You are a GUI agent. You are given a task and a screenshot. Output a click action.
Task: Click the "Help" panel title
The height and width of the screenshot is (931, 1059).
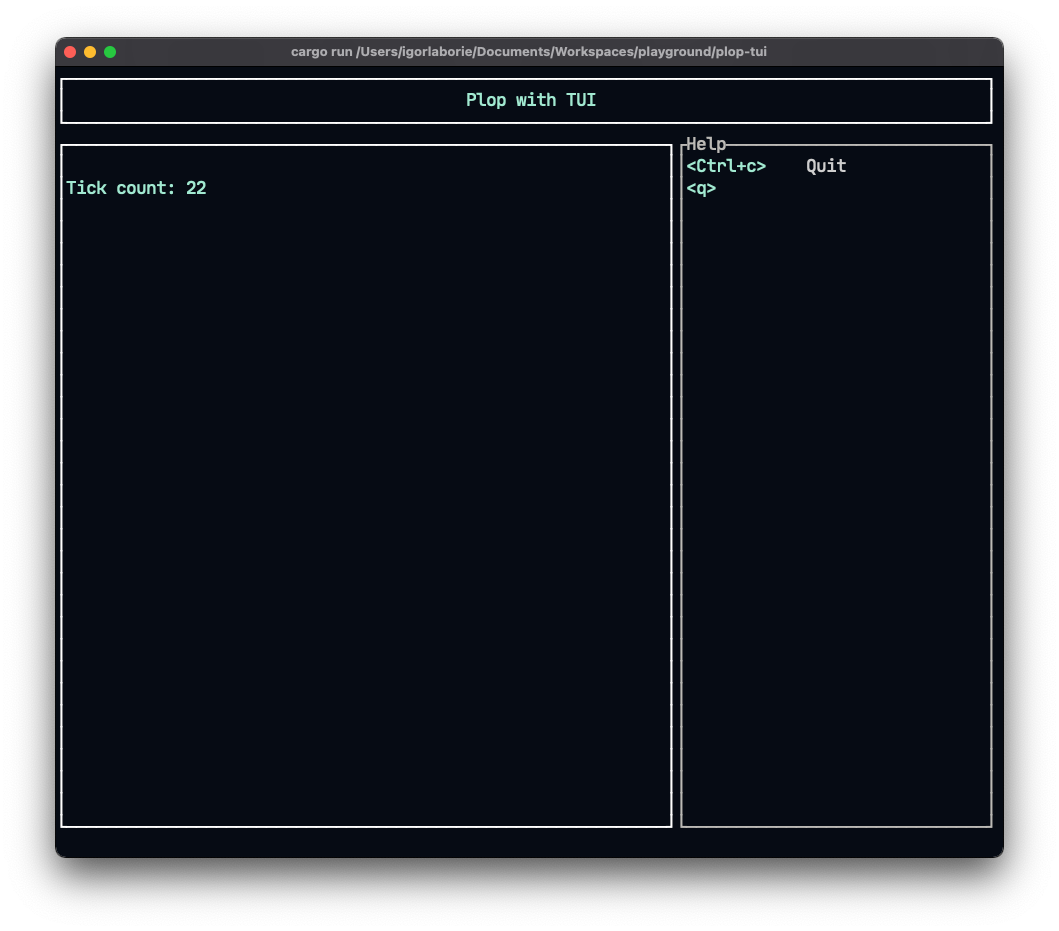(706, 145)
